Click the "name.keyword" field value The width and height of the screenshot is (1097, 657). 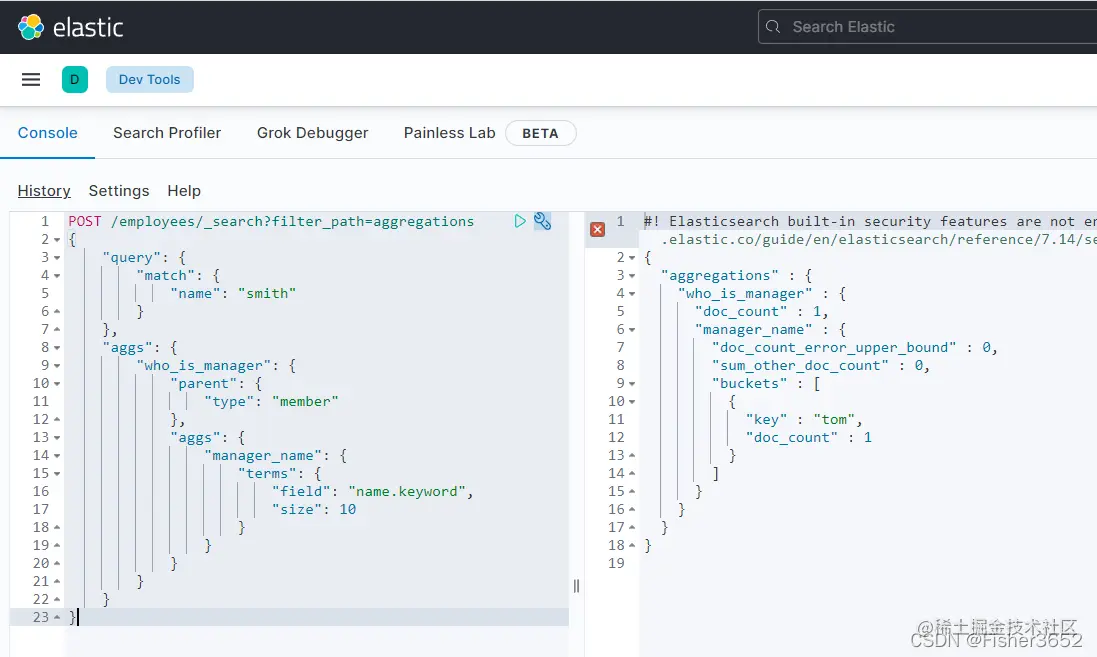pos(406,491)
